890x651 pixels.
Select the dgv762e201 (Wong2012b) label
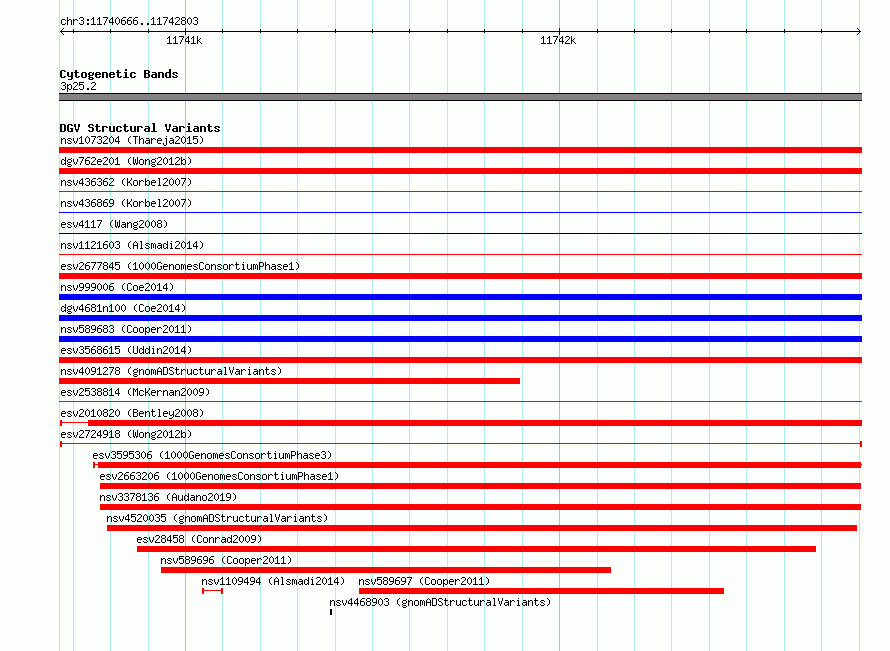coord(126,161)
